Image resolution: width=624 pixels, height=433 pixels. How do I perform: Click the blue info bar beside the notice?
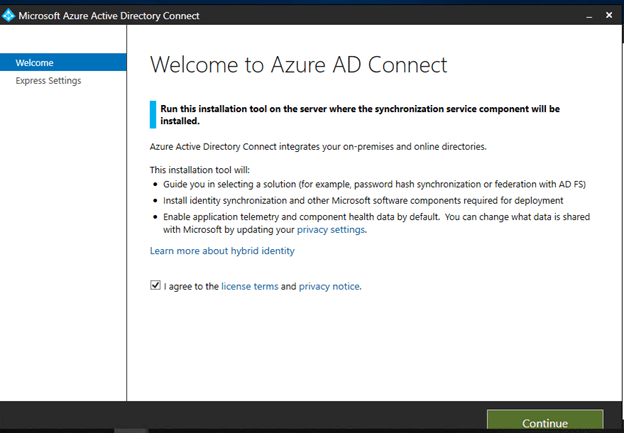point(153,114)
